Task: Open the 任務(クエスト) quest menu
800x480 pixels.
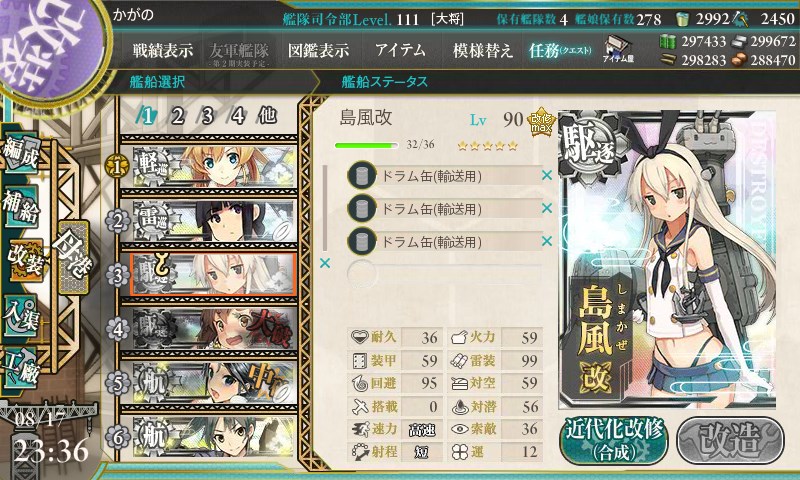Action: [560, 50]
